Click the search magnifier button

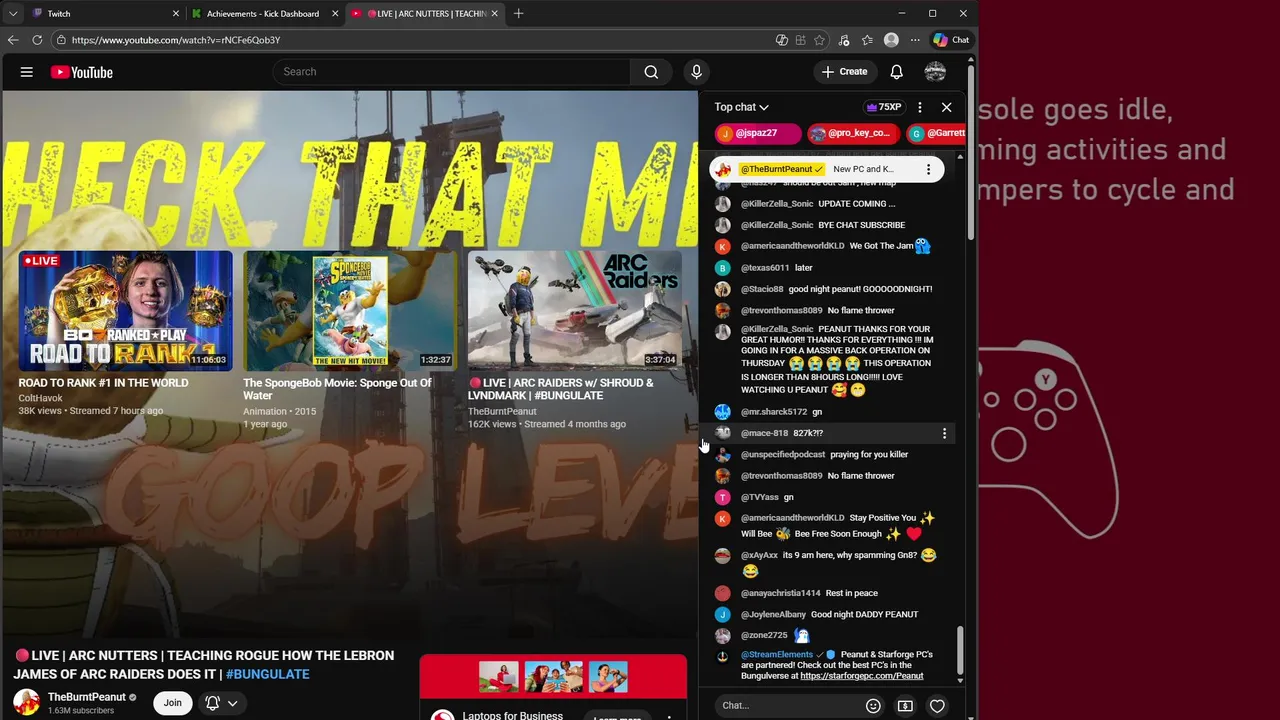[651, 72]
